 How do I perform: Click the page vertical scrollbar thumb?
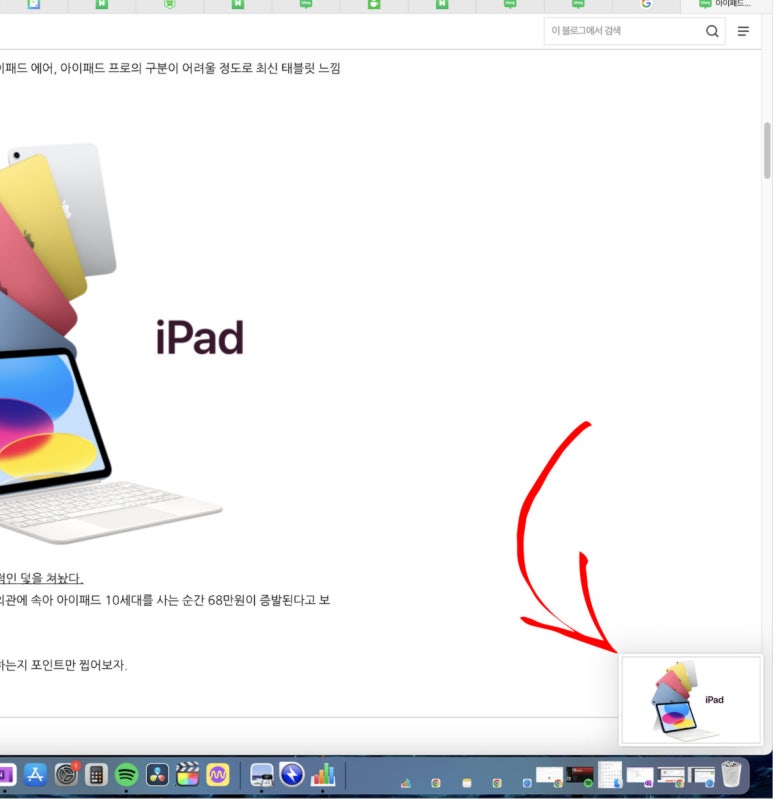coord(767,150)
